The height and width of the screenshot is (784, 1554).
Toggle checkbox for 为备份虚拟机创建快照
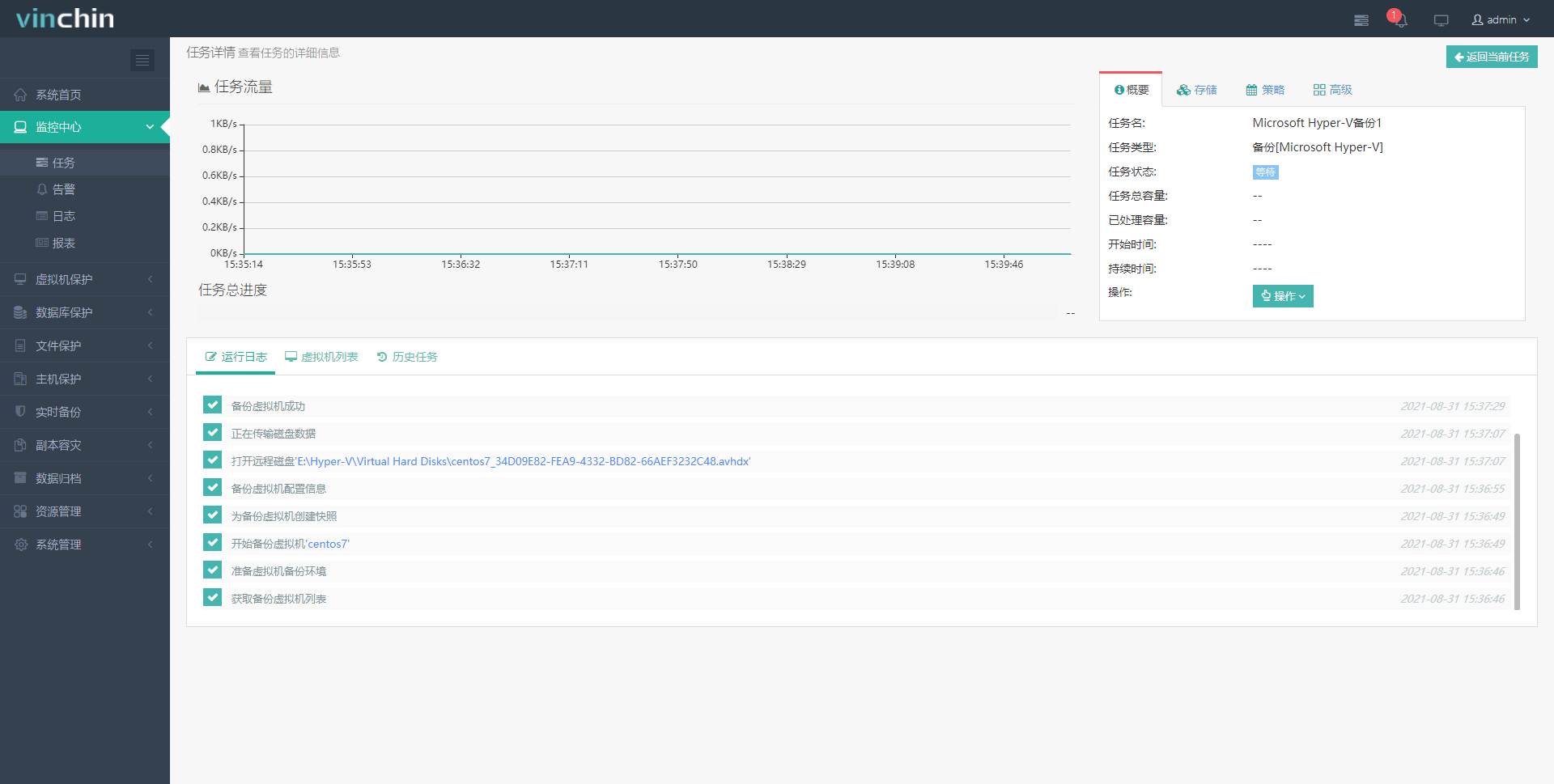[213, 515]
